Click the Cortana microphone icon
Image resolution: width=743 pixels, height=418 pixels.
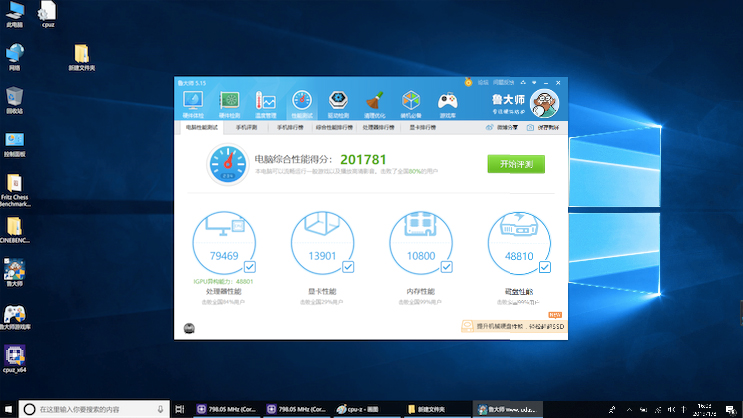tap(160, 409)
